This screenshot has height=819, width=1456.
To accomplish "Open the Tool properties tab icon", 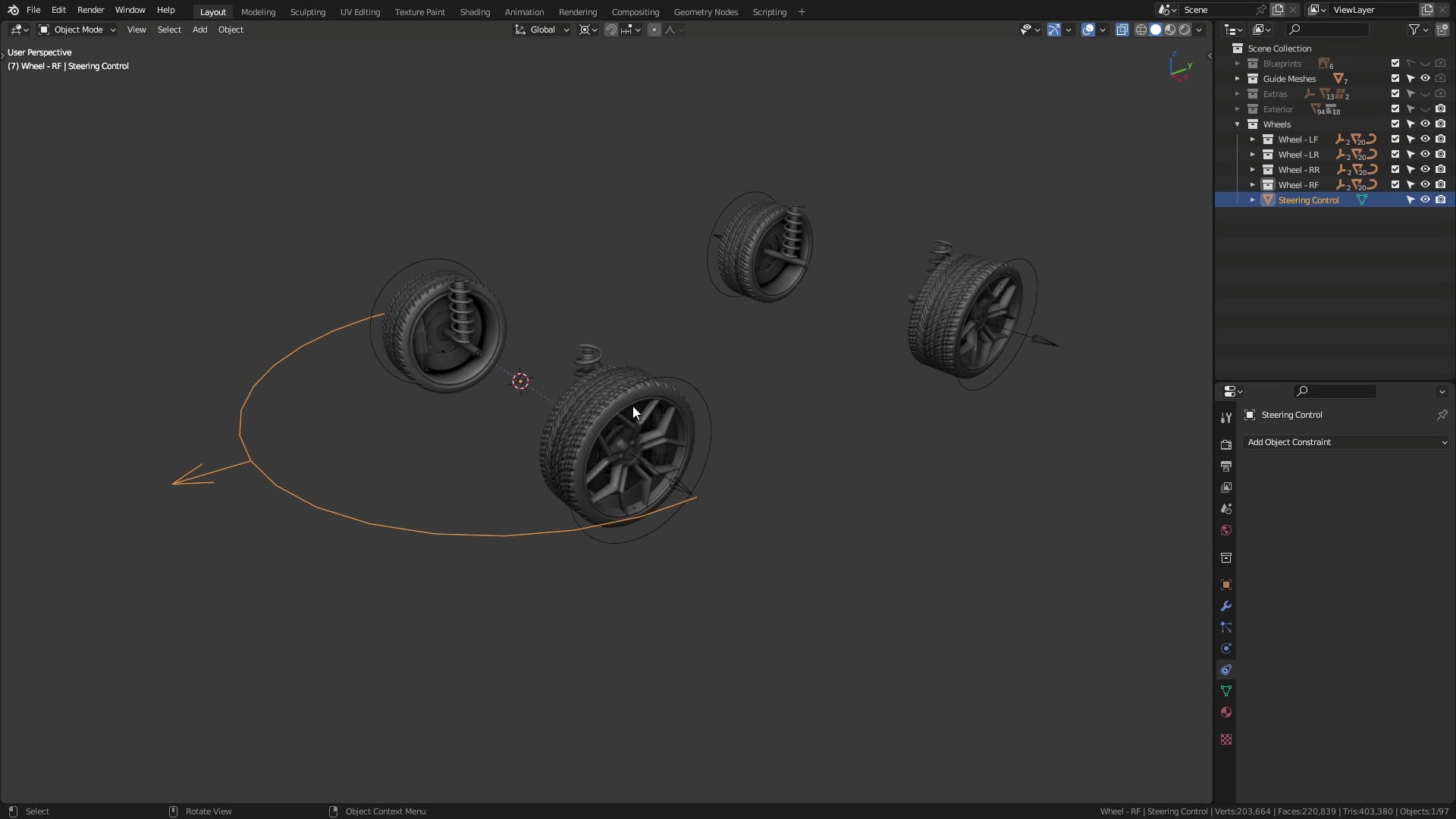I will (x=1226, y=418).
